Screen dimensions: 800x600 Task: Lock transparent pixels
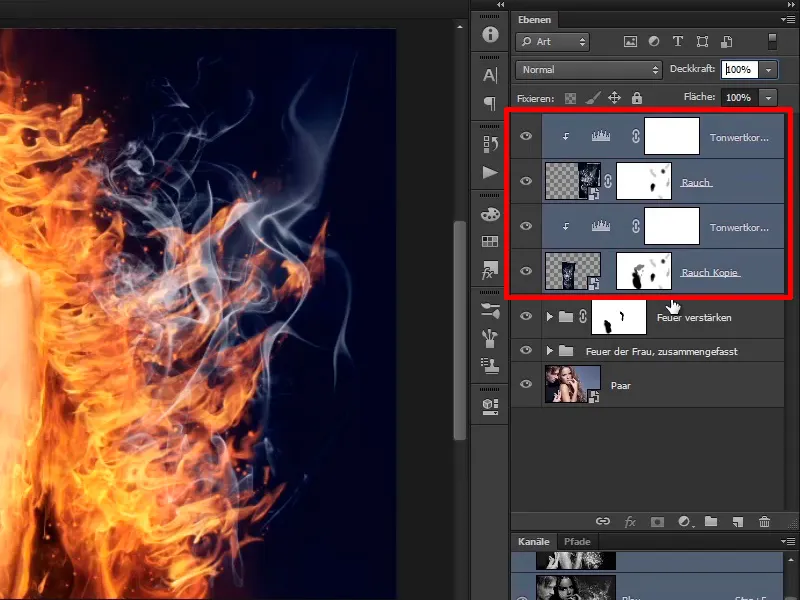(x=570, y=98)
